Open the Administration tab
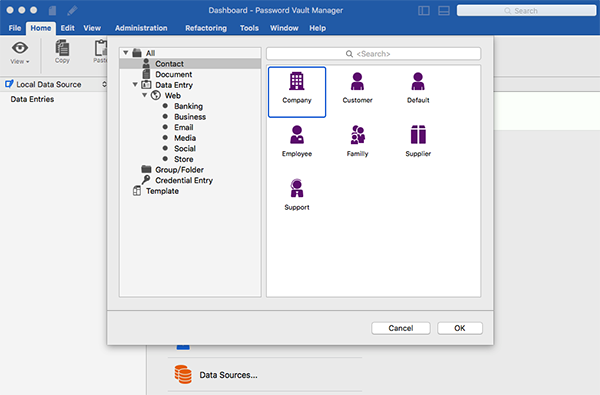The height and width of the screenshot is (395, 600). 141,28
